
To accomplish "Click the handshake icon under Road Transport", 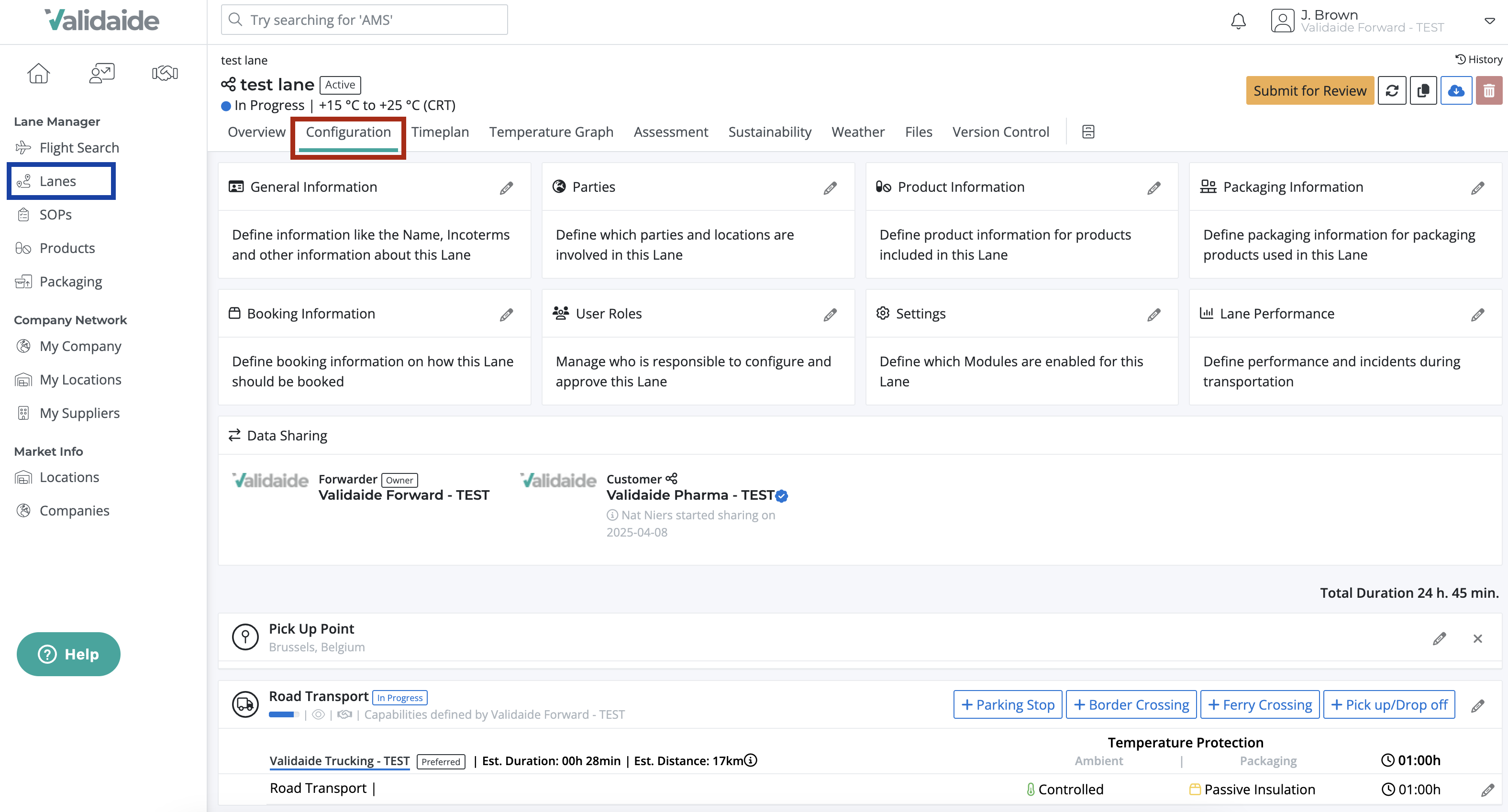I will tap(345, 715).
